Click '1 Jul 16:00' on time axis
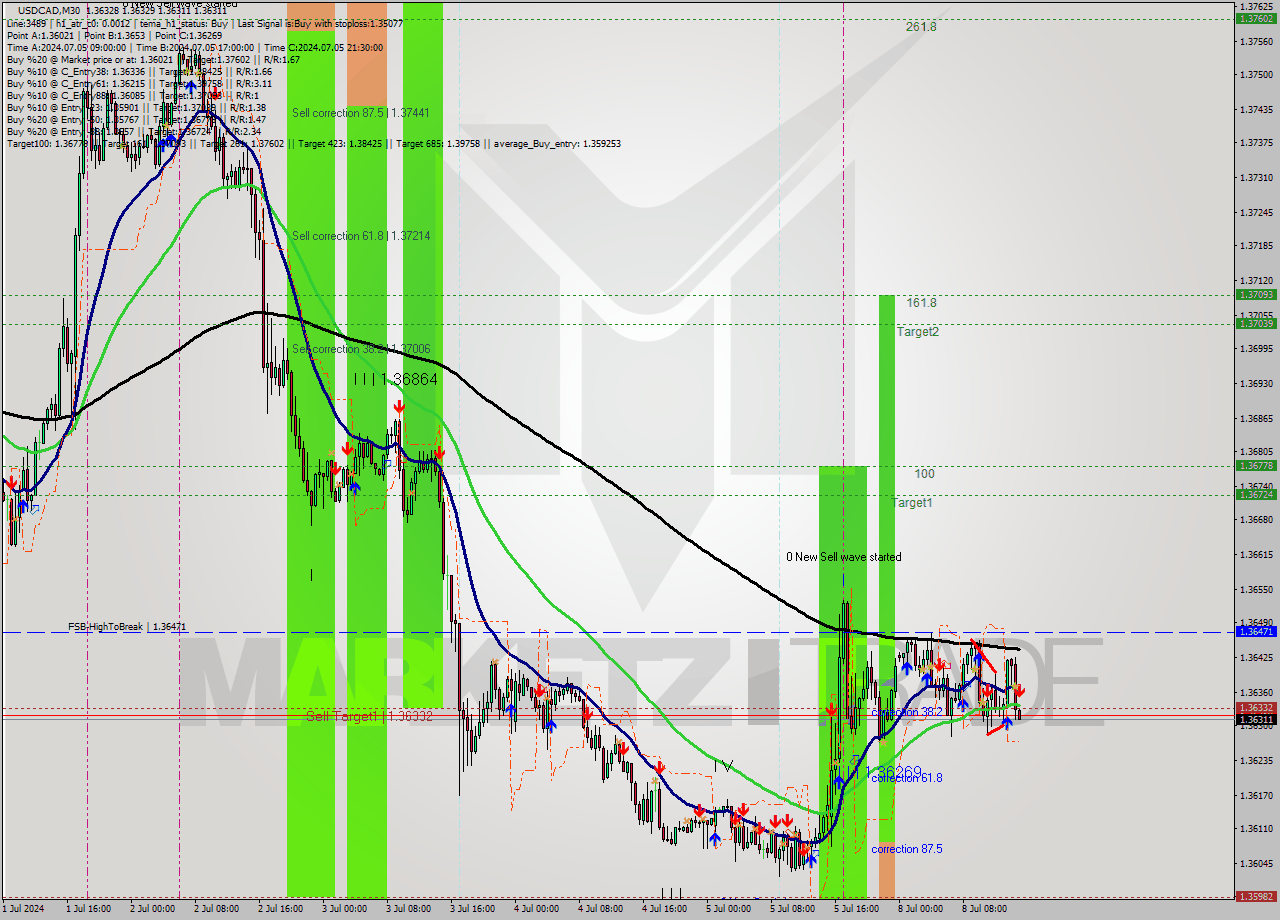 [88, 909]
